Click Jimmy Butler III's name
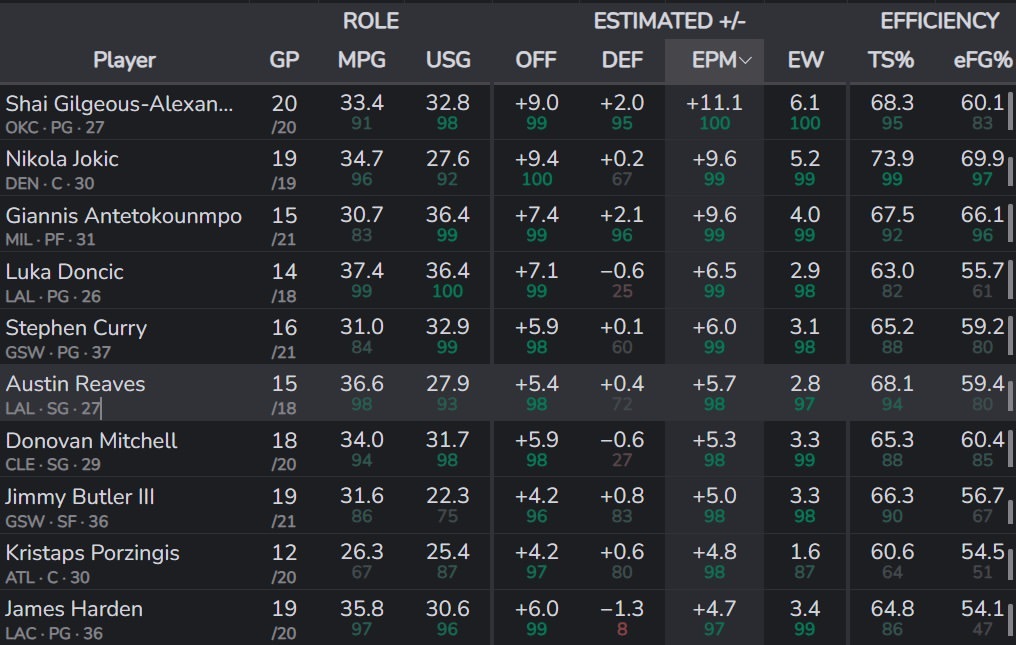 pos(80,497)
